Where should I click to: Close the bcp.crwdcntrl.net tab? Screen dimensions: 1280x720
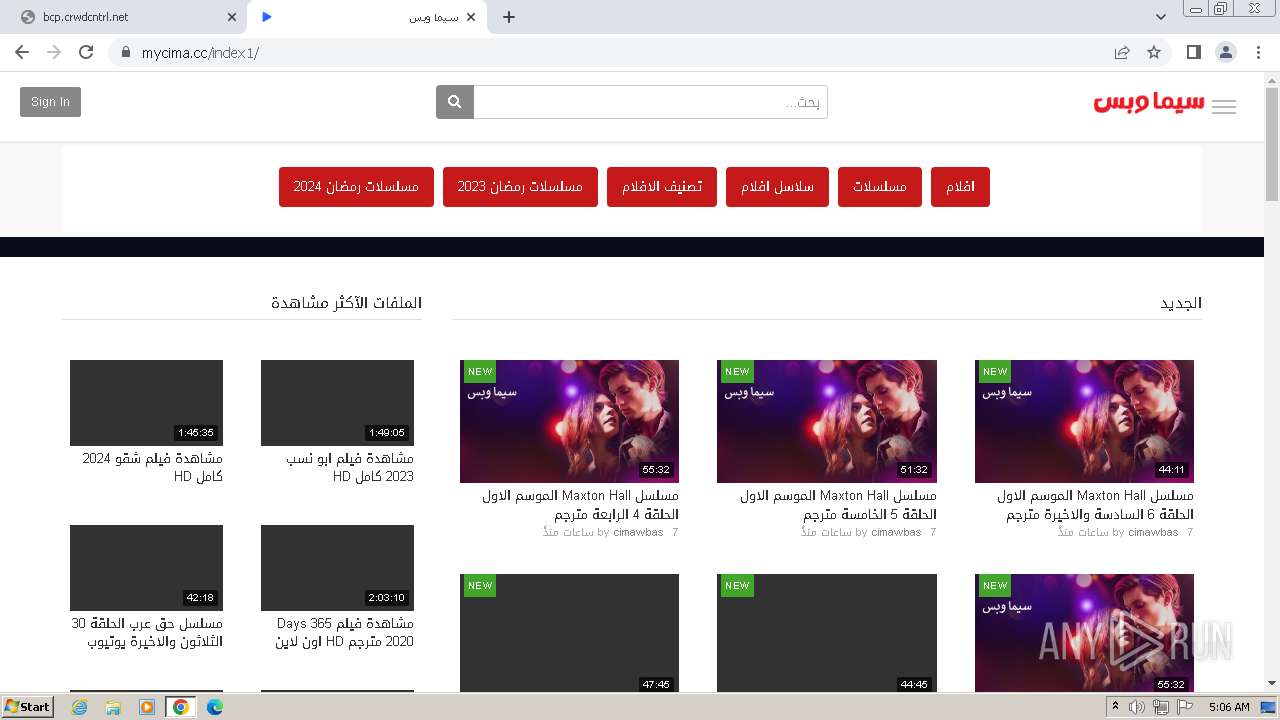(x=232, y=17)
